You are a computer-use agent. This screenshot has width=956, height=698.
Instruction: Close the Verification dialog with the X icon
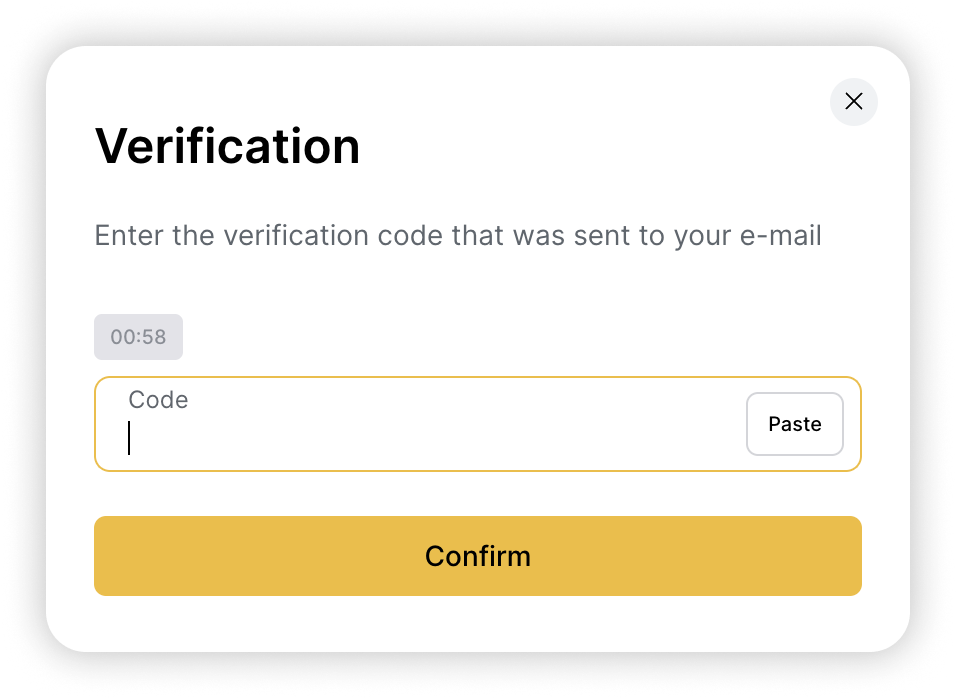[x=853, y=101]
